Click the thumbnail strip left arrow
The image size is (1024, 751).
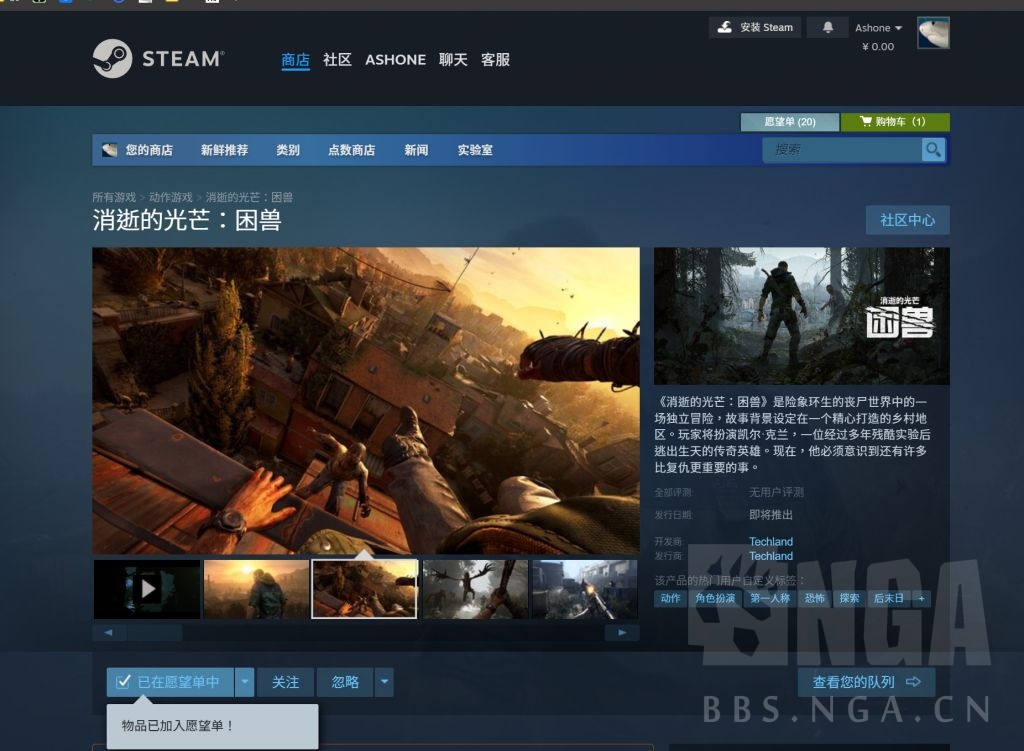click(108, 632)
